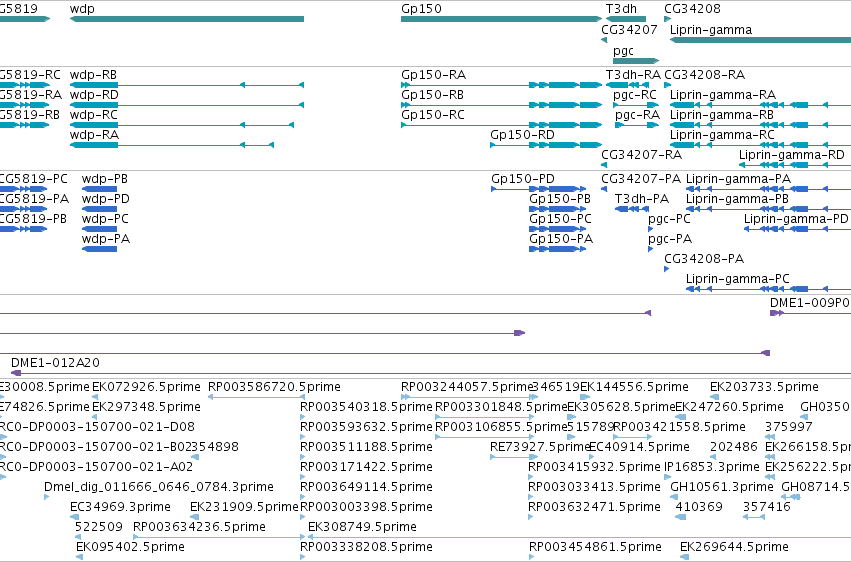Click the pgc gene feature
851x562 pixels.
[x=636, y=61]
